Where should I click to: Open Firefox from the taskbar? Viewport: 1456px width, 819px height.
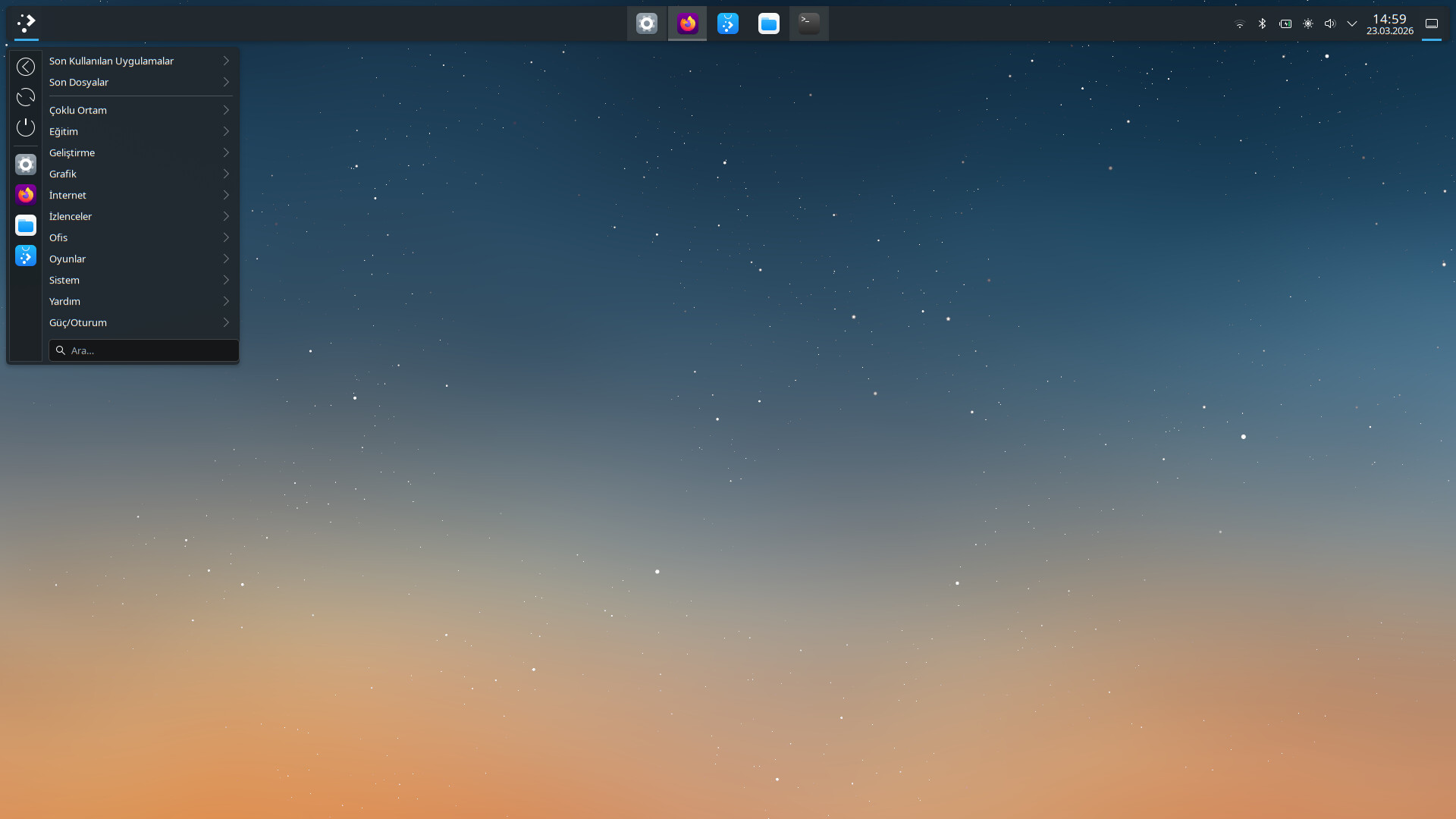pos(687,24)
